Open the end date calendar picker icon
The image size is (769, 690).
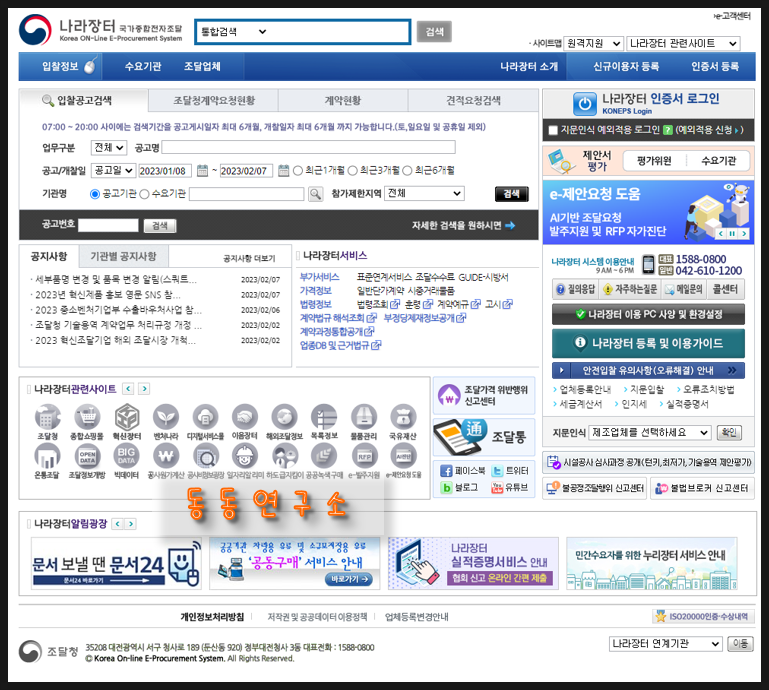pyautogui.click(x=283, y=171)
